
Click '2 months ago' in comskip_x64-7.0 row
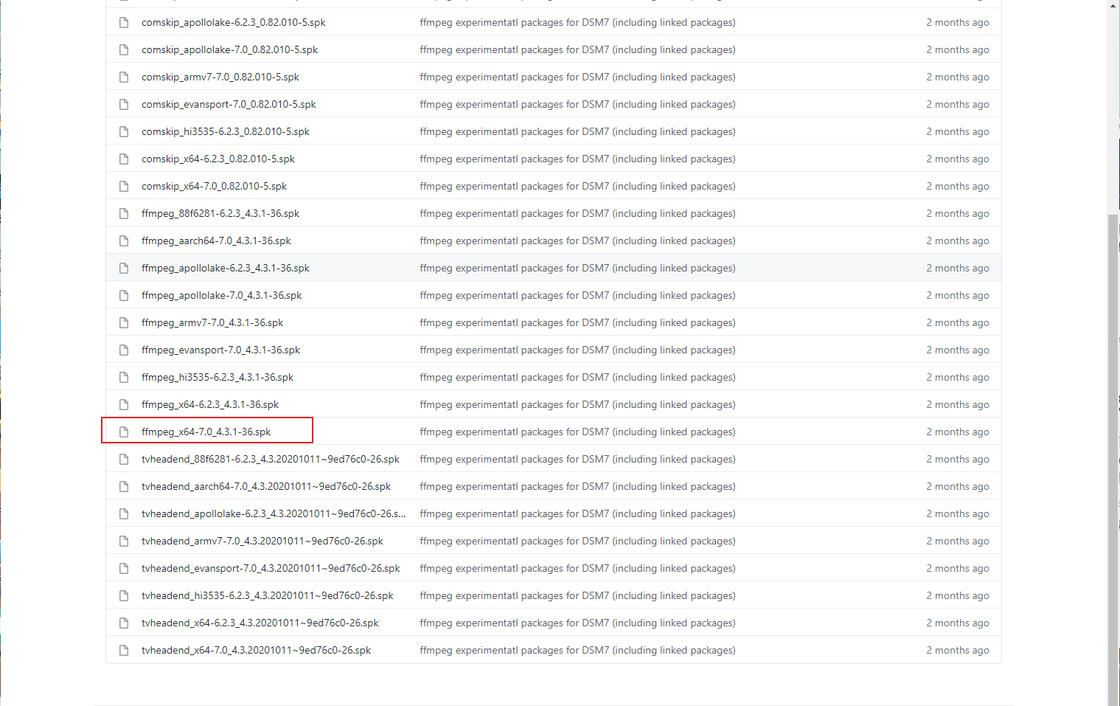(x=957, y=187)
